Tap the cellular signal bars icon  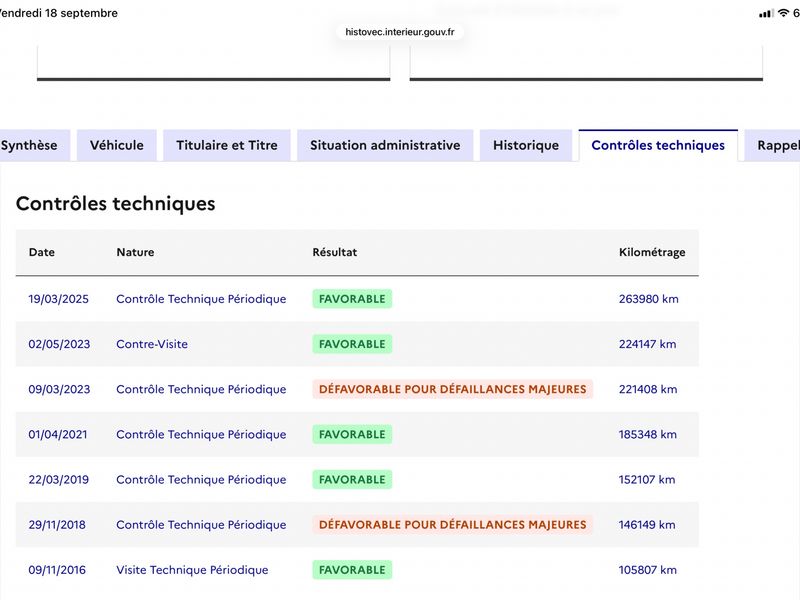(766, 14)
